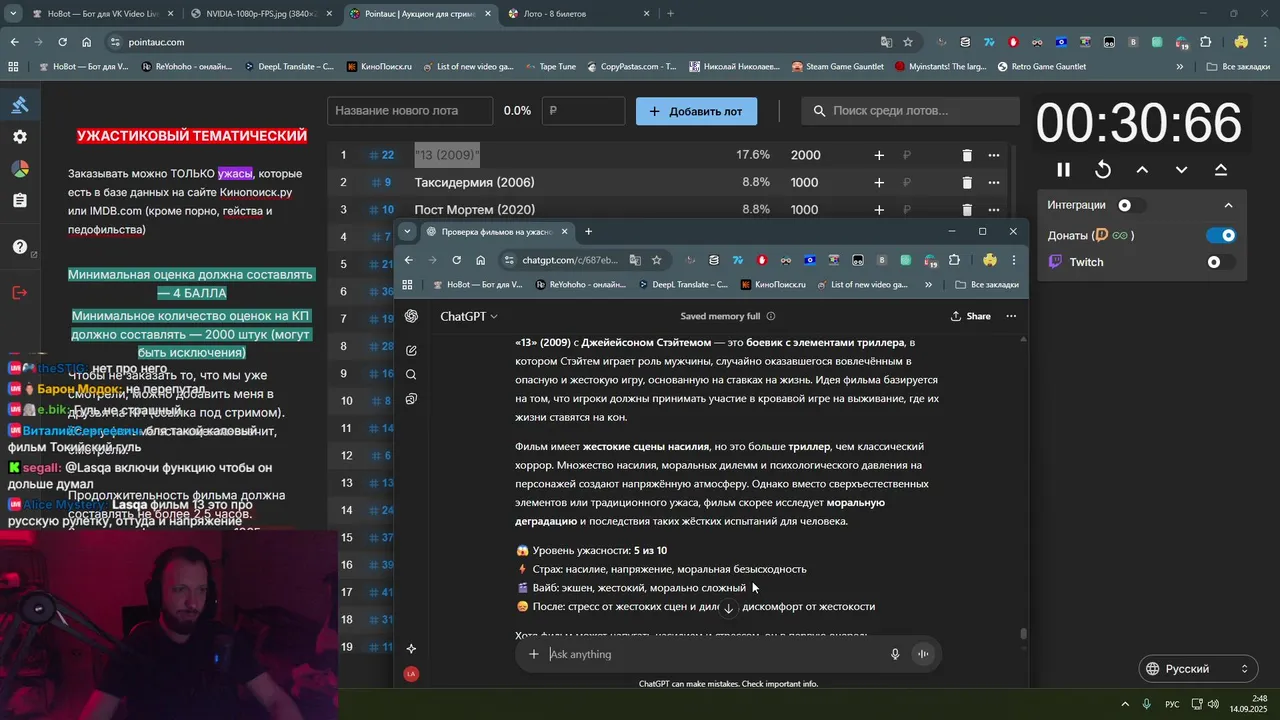
Task: Jump to bottom of ChatGPT conversation arrow
Action: tap(729, 608)
